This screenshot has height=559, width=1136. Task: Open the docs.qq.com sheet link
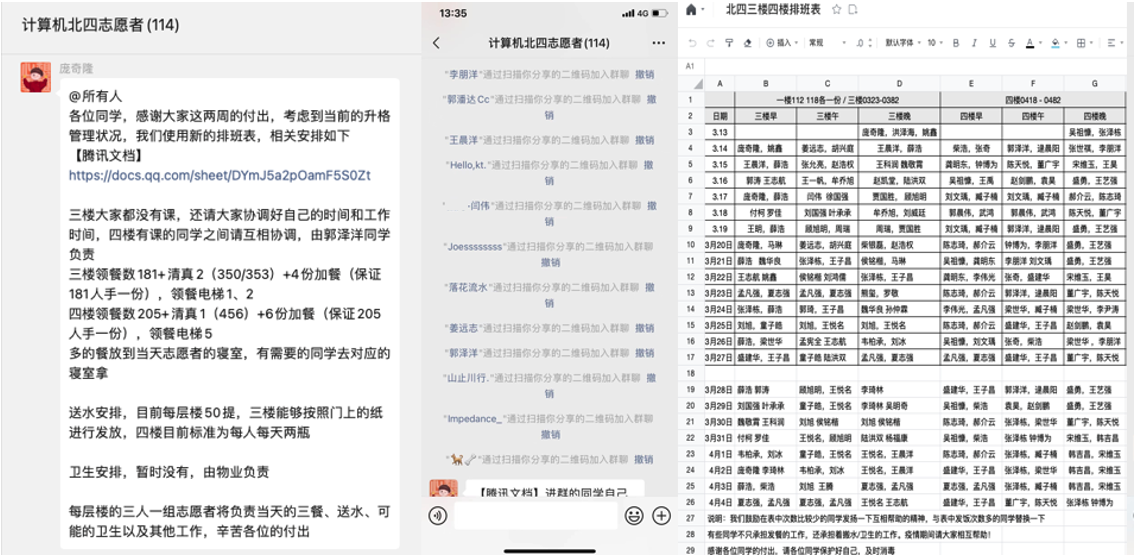[219, 175]
